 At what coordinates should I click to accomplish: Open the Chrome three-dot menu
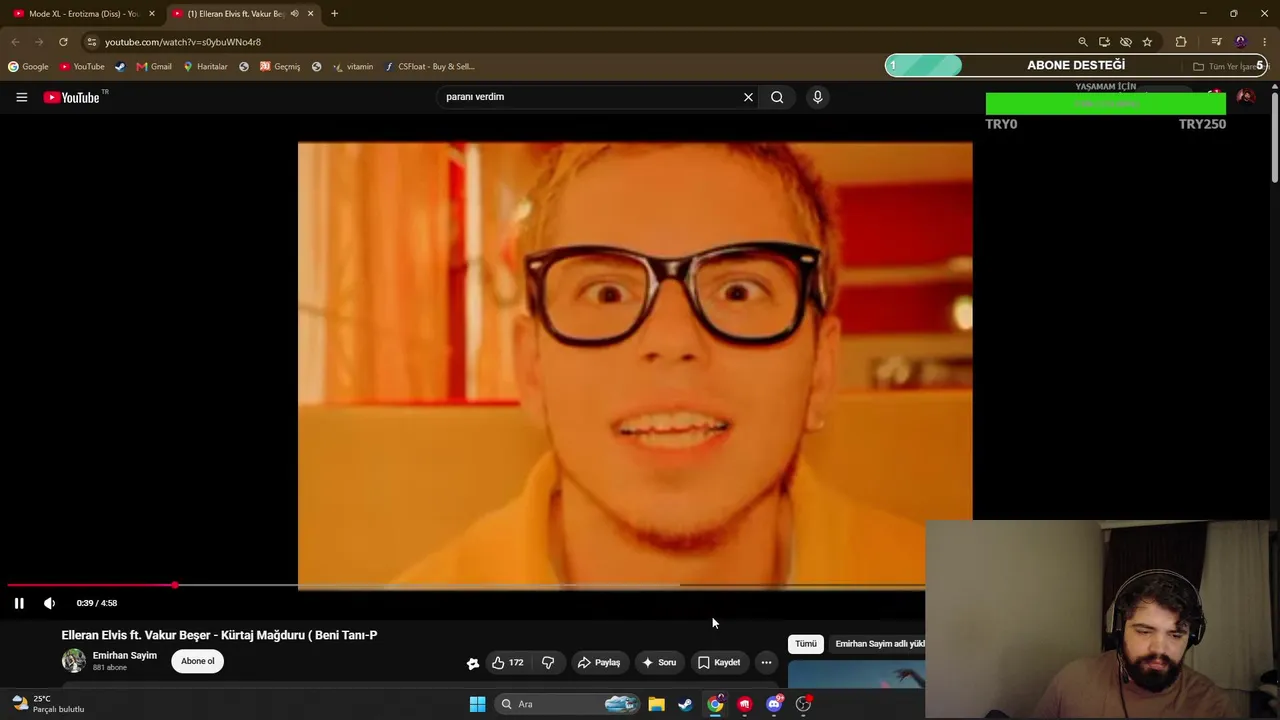click(x=1264, y=42)
